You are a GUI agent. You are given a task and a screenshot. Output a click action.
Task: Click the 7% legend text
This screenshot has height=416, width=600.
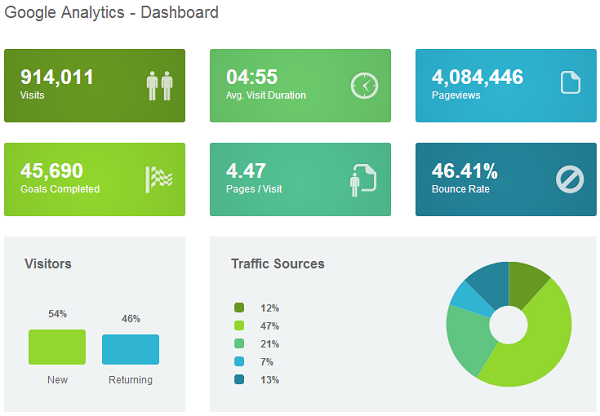(267, 362)
